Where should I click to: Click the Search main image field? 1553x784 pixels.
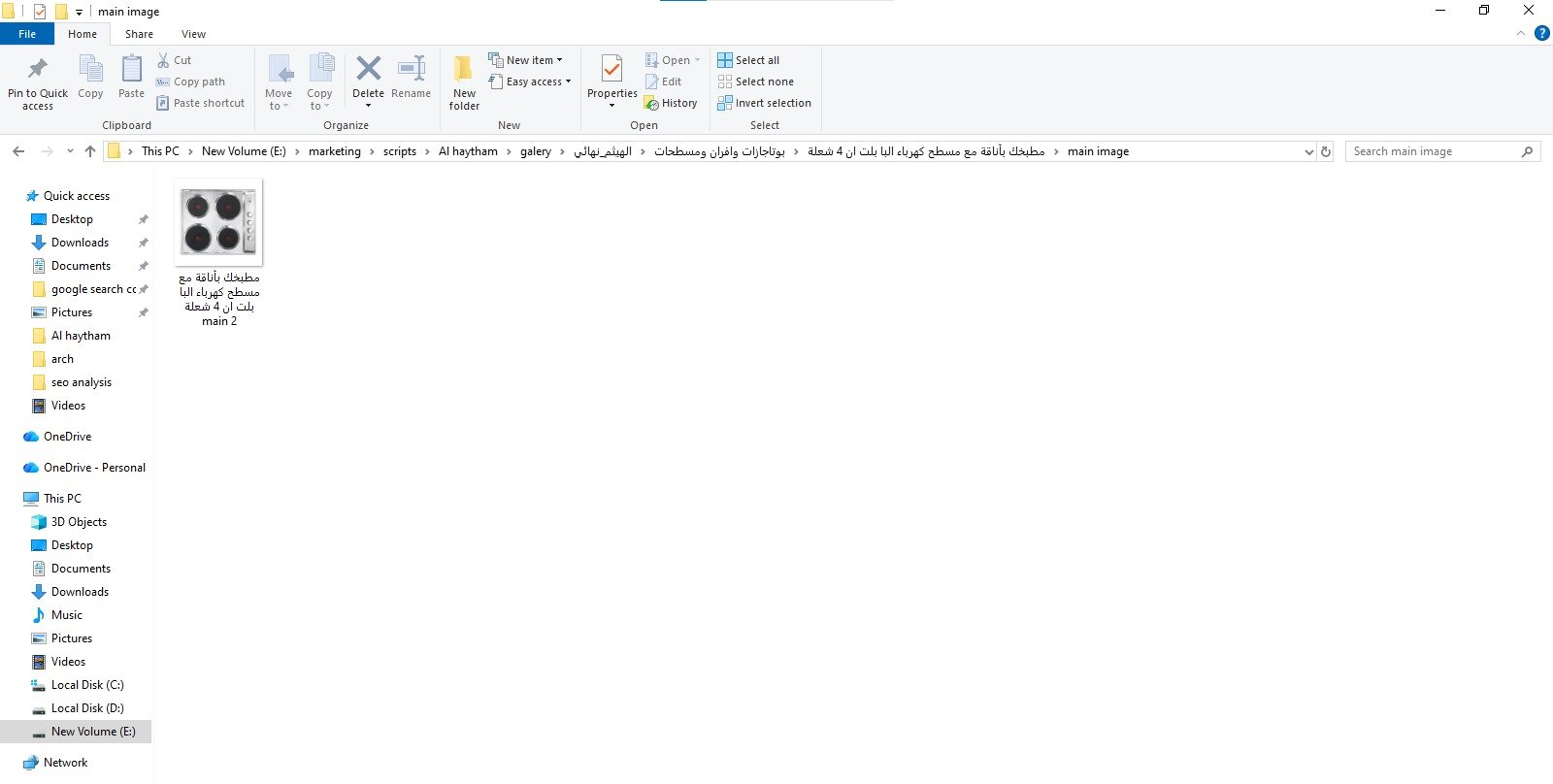point(1433,151)
